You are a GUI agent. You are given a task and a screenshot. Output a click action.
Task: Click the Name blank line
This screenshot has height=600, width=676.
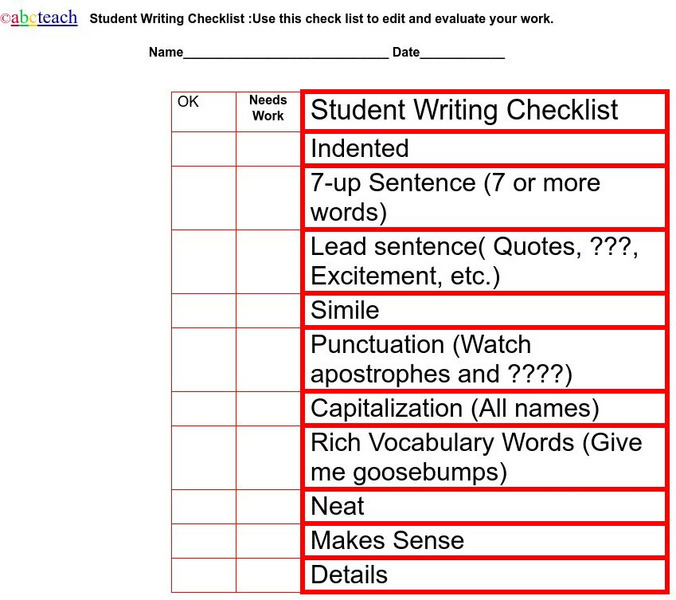[x=286, y=53]
